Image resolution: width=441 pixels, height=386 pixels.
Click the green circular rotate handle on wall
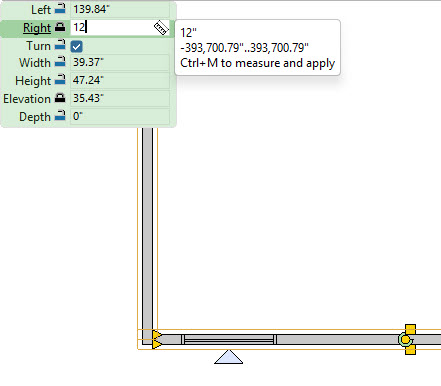pos(405,340)
